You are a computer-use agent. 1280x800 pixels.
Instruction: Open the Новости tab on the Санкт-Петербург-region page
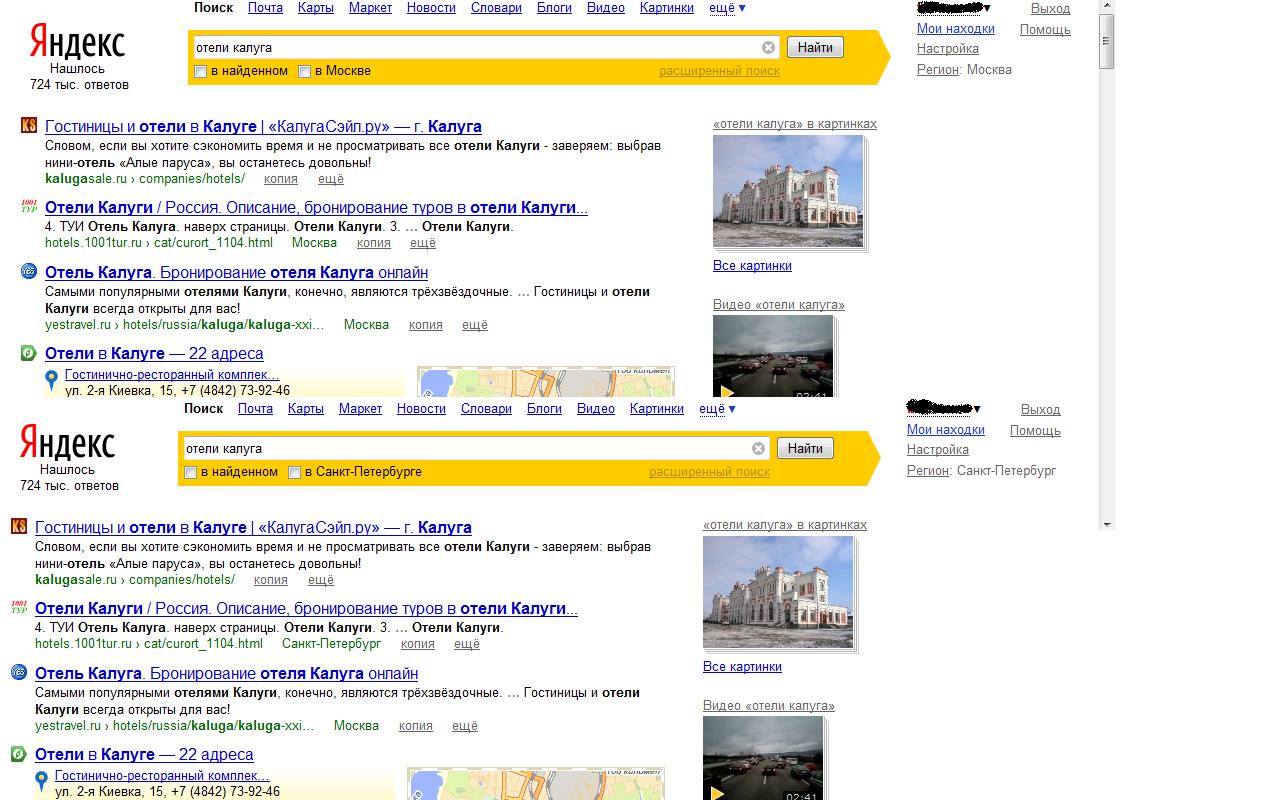[x=421, y=409]
